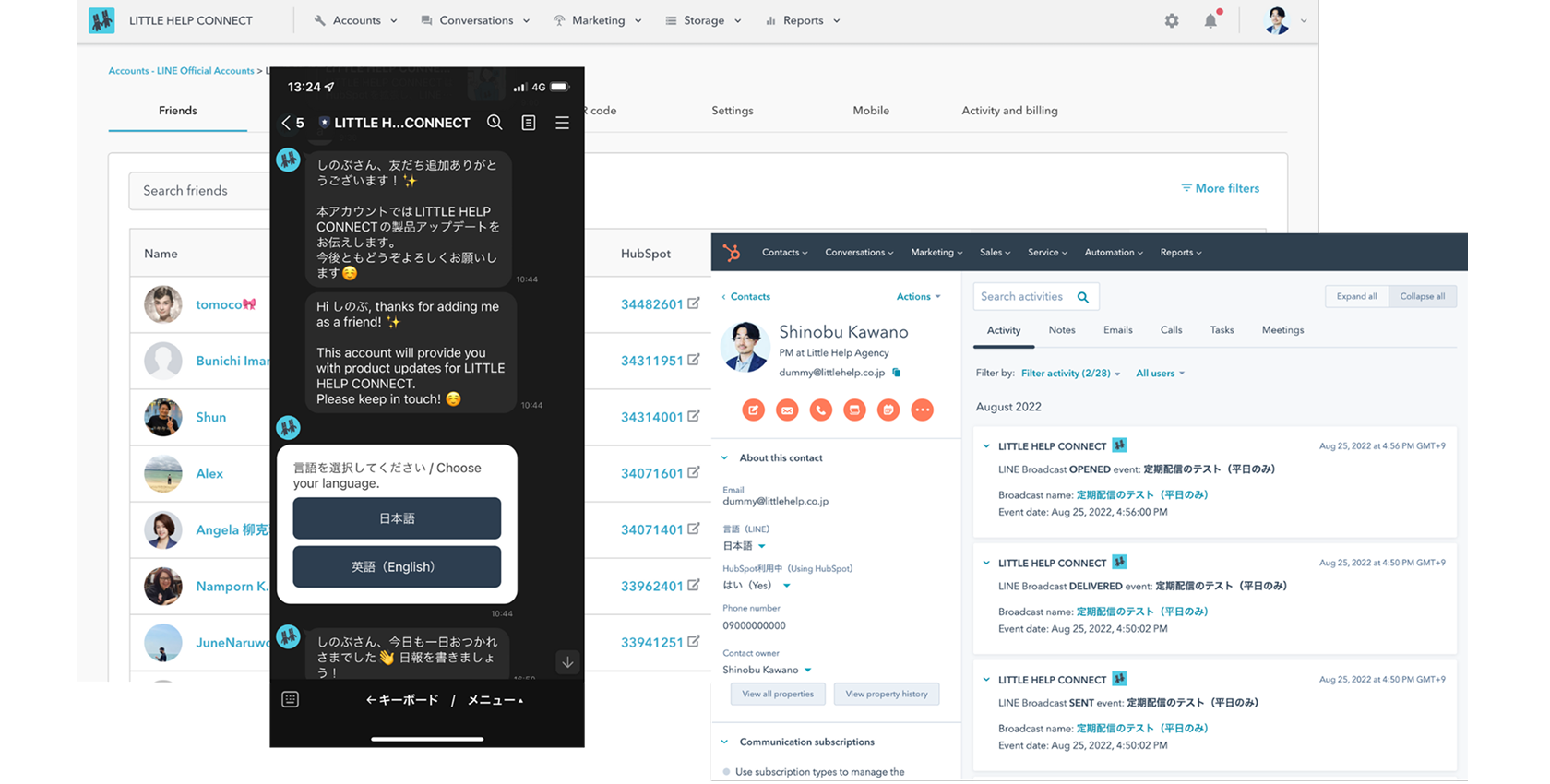1550x784 pixels.
Task: Switch to the Notes tab
Action: point(1061,330)
